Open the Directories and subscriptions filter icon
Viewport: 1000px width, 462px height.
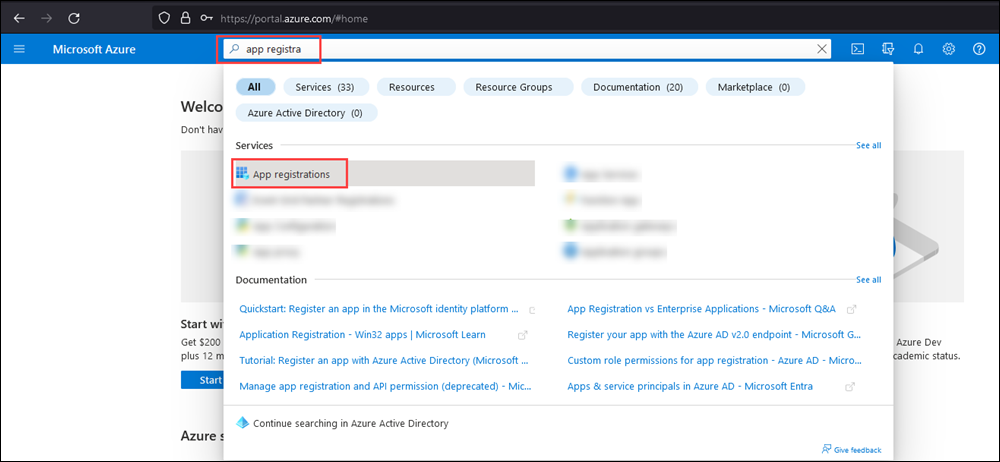point(887,49)
